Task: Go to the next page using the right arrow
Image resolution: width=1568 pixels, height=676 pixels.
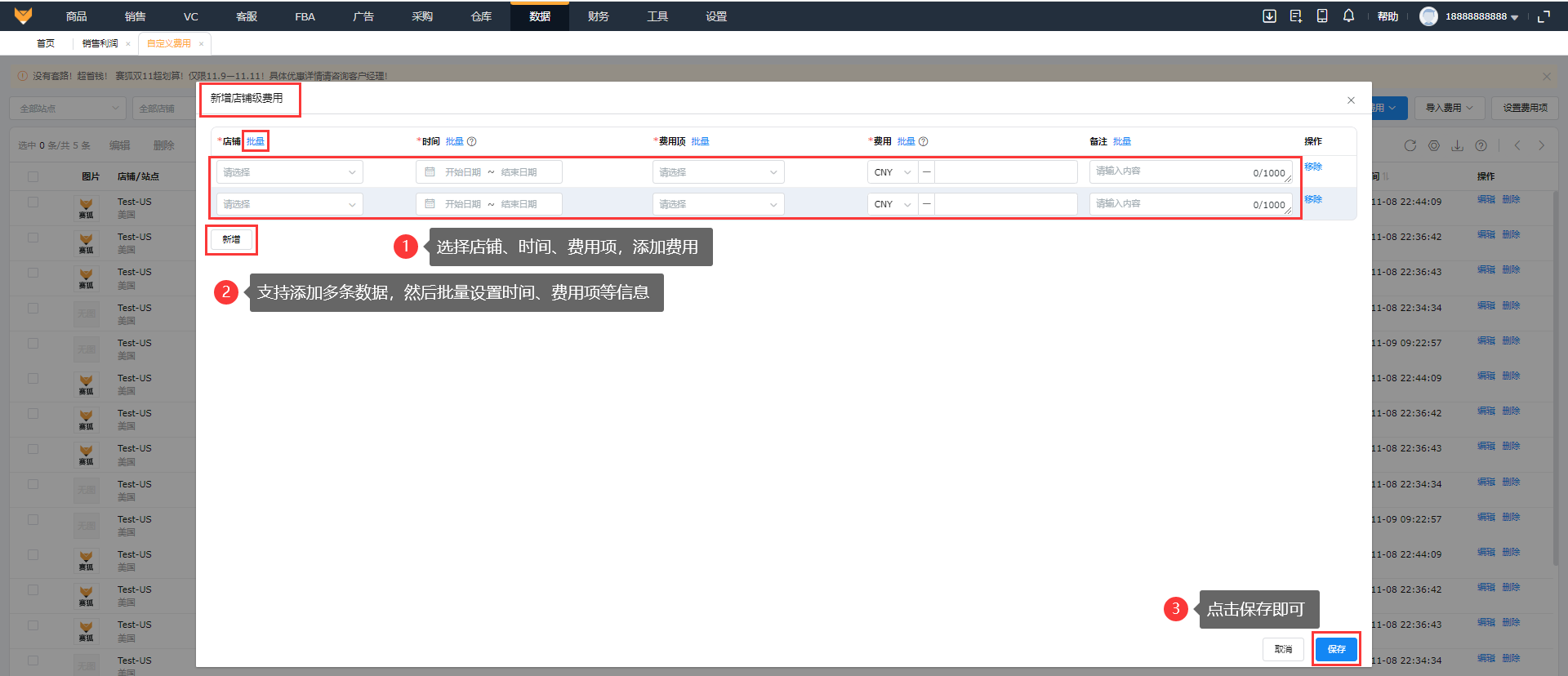Action: click(x=1542, y=145)
